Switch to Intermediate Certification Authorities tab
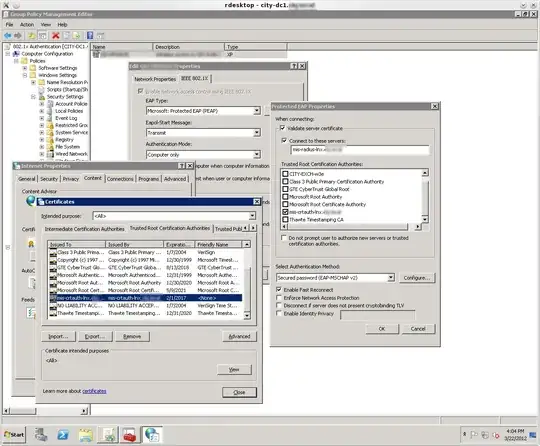 pos(85,229)
